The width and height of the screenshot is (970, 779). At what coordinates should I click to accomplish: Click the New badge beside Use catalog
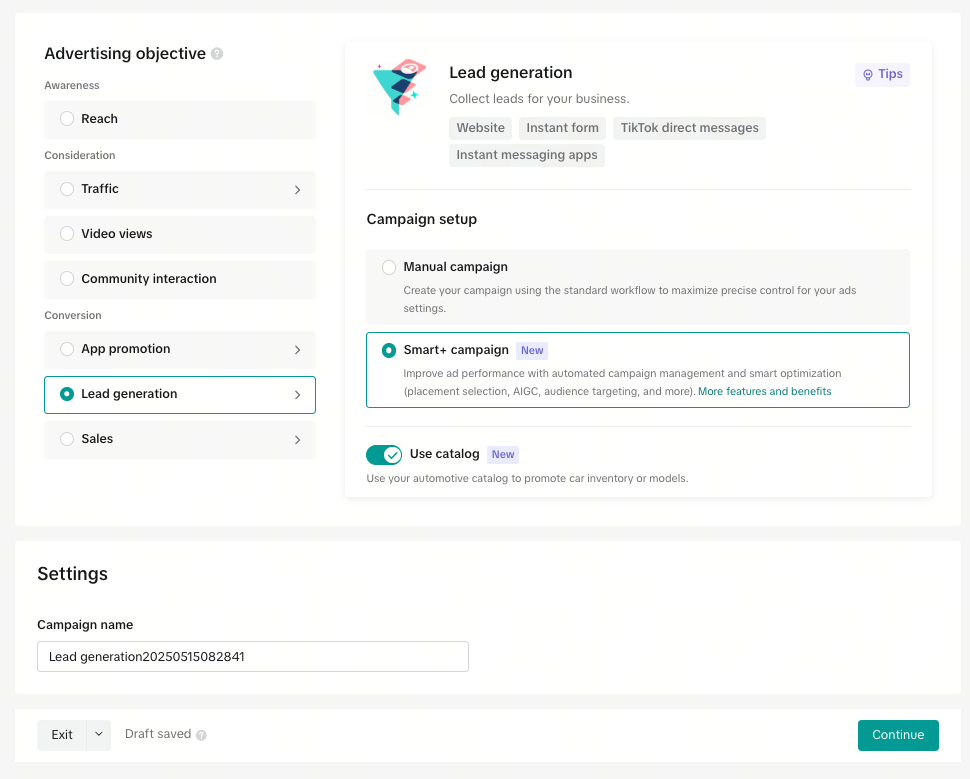click(503, 455)
